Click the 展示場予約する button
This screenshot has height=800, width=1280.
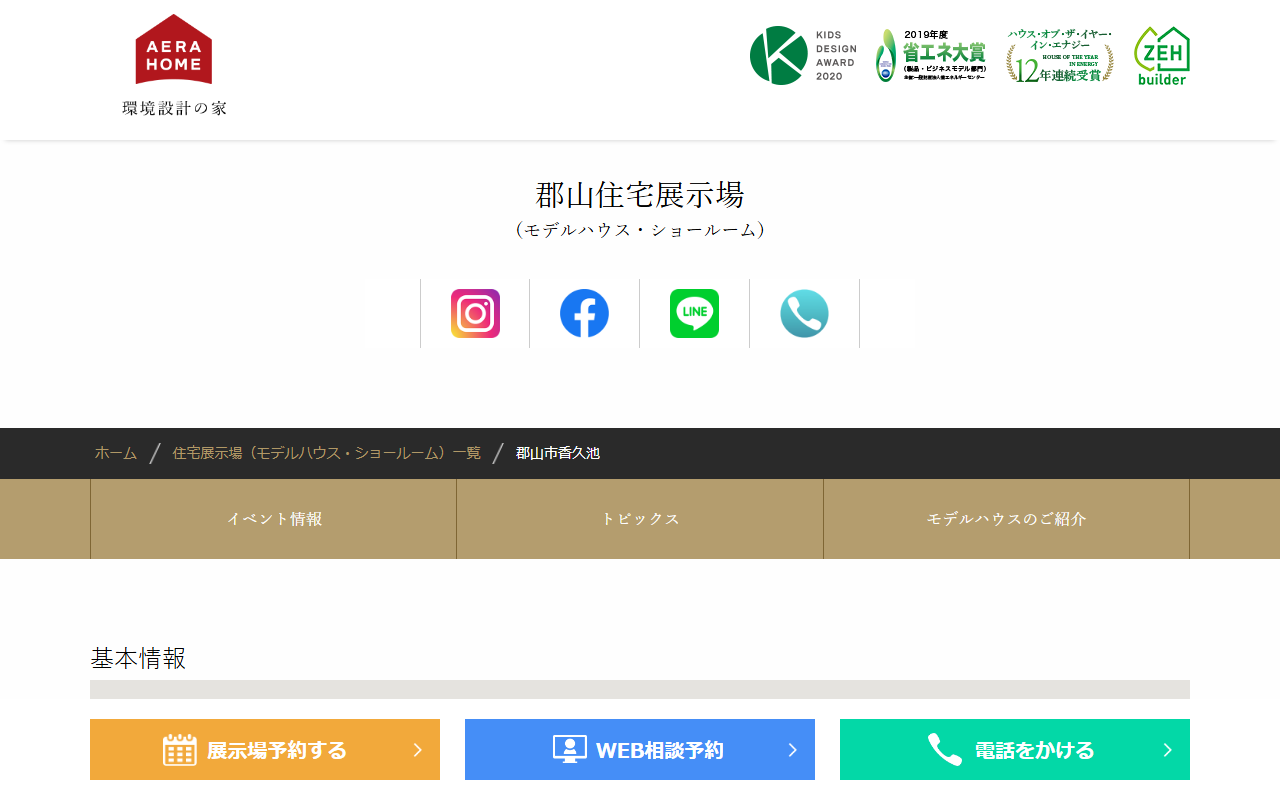[265, 750]
